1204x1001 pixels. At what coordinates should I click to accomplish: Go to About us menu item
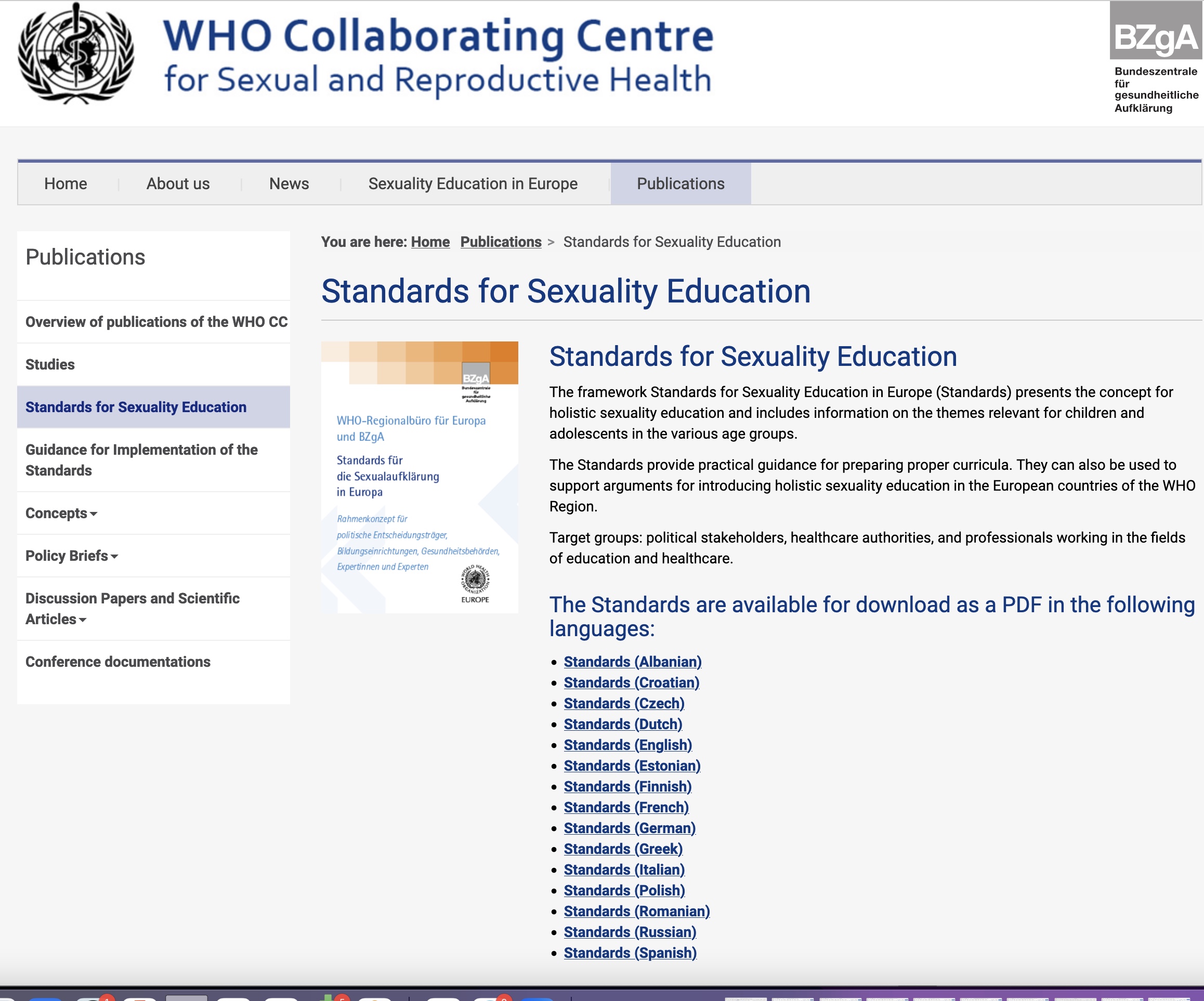point(178,183)
